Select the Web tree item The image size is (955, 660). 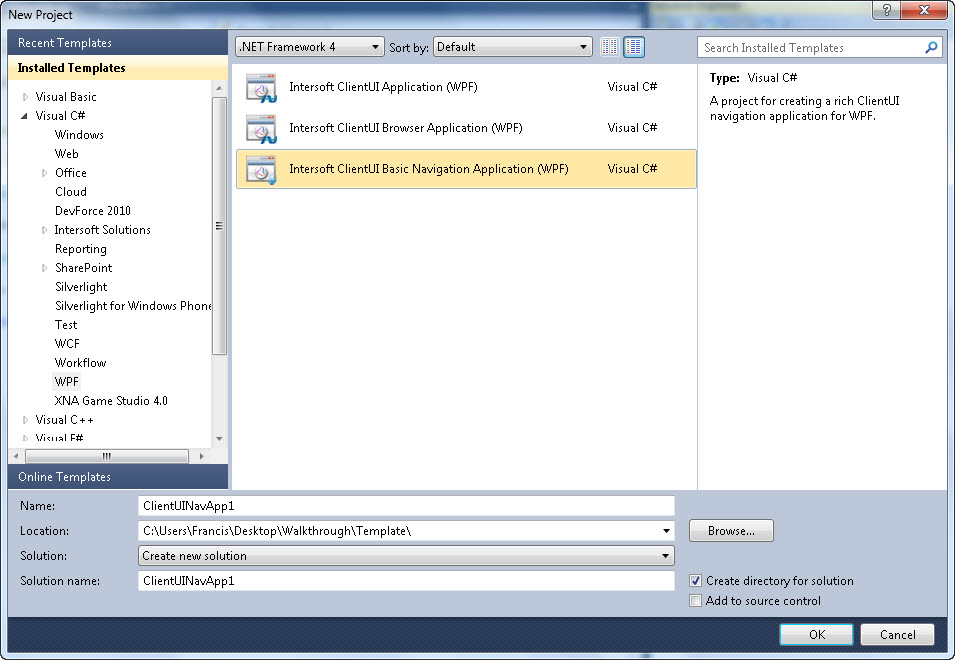click(x=66, y=154)
